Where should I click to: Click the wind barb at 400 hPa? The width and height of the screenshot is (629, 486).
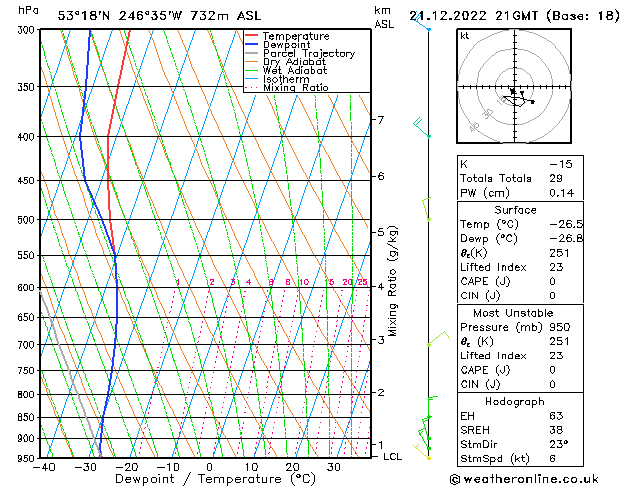421,127
